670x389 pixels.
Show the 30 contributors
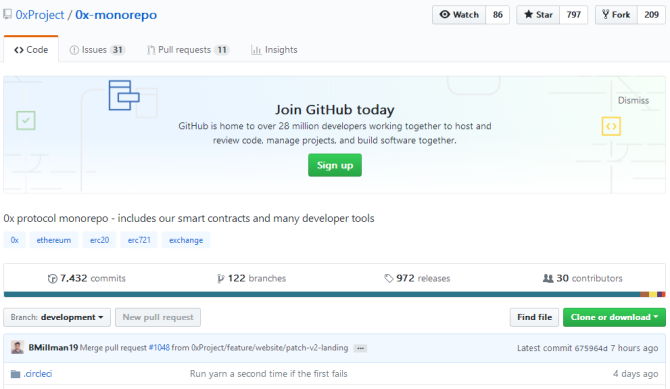pos(582,278)
